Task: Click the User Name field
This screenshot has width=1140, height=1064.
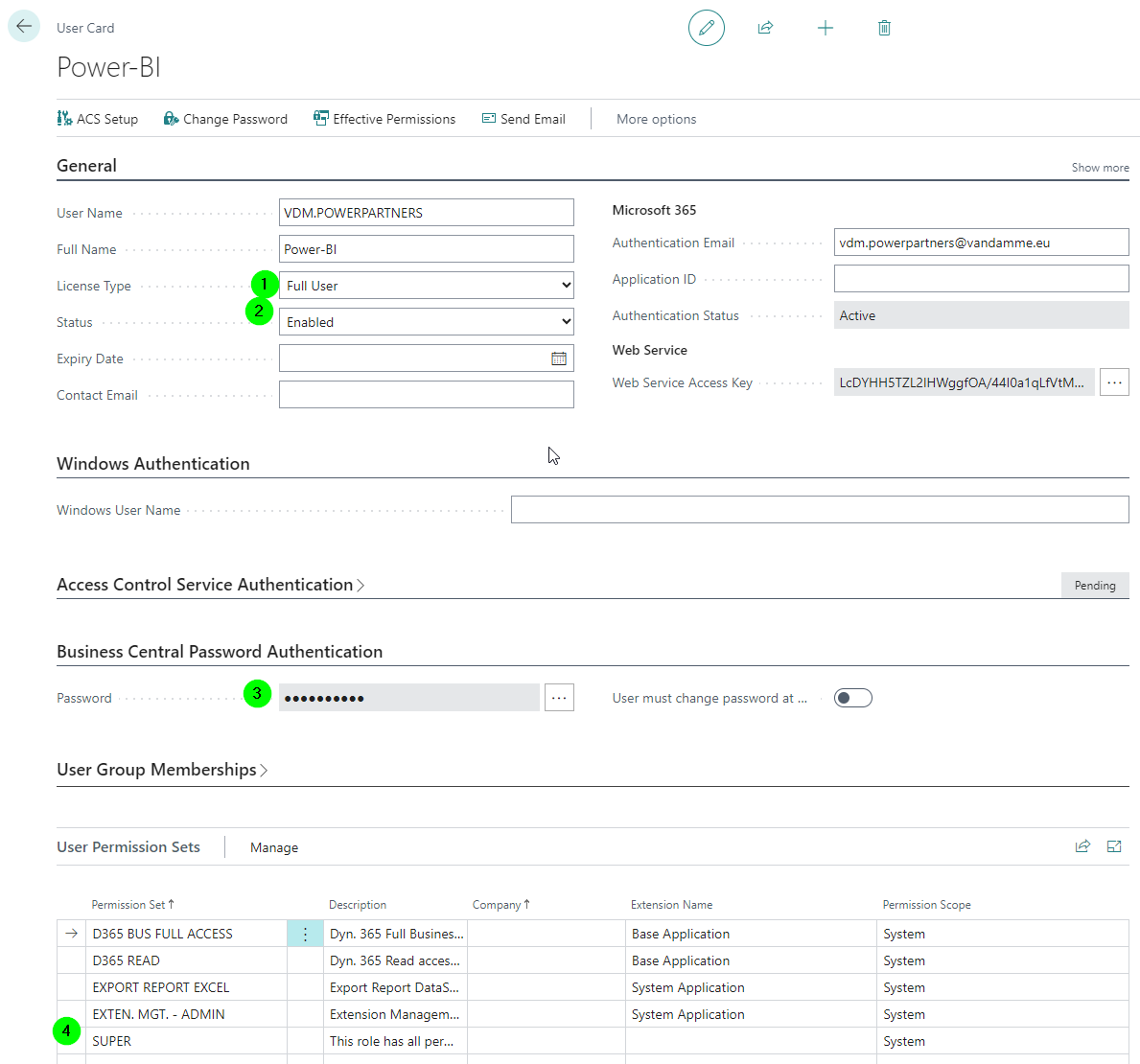Action: (426, 212)
